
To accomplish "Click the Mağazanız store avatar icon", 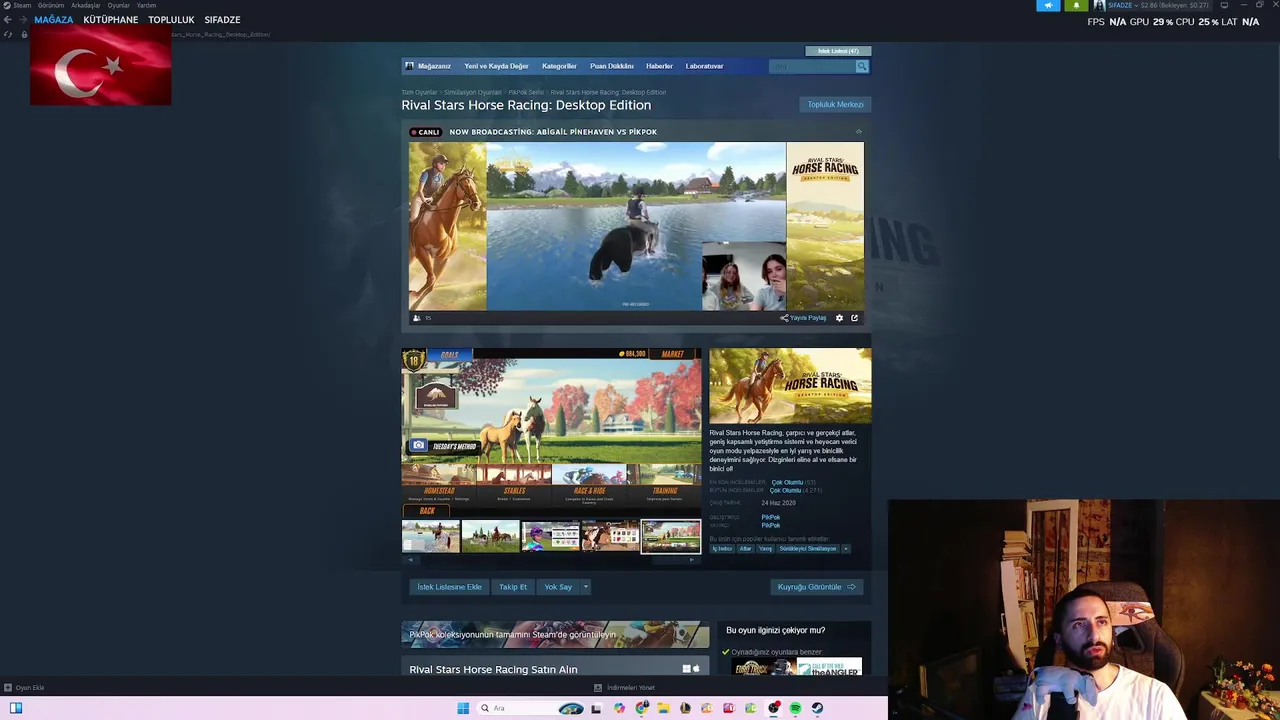I will [409, 66].
